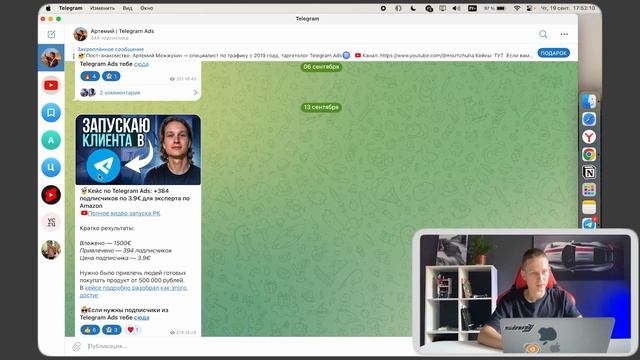
Task: Open the Saved Messages bookmark chat
Action: click(51, 113)
